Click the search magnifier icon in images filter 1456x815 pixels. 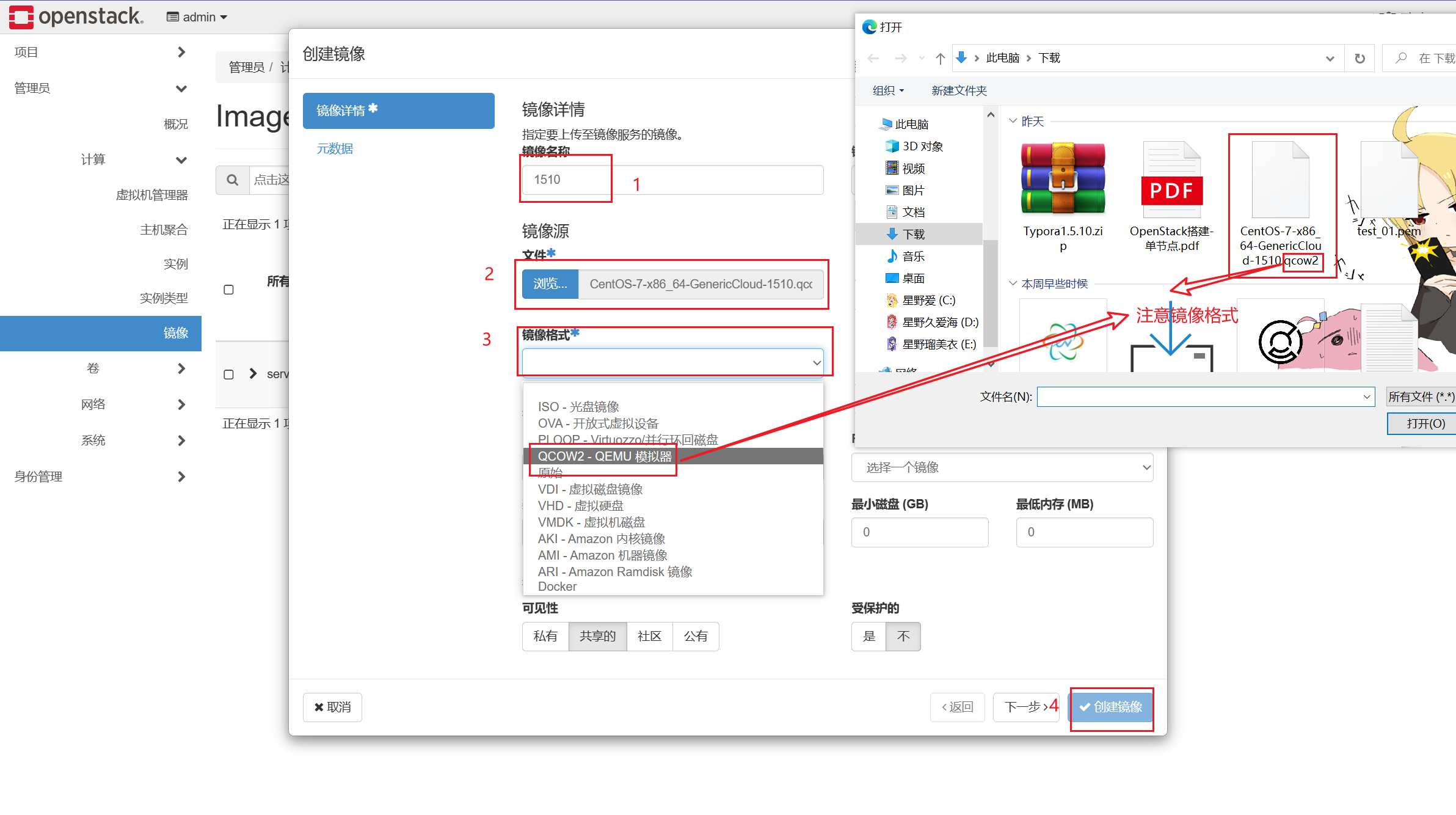click(232, 180)
